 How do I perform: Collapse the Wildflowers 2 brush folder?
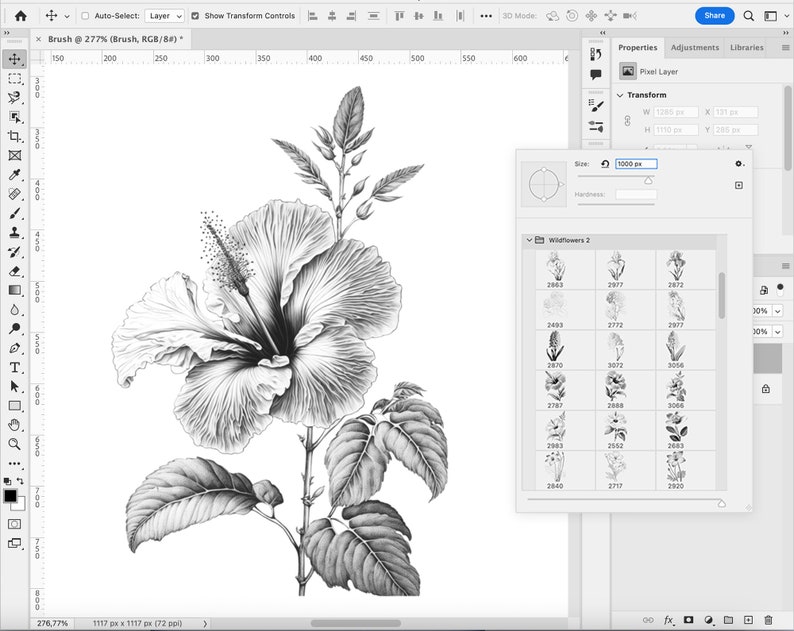pyautogui.click(x=529, y=240)
